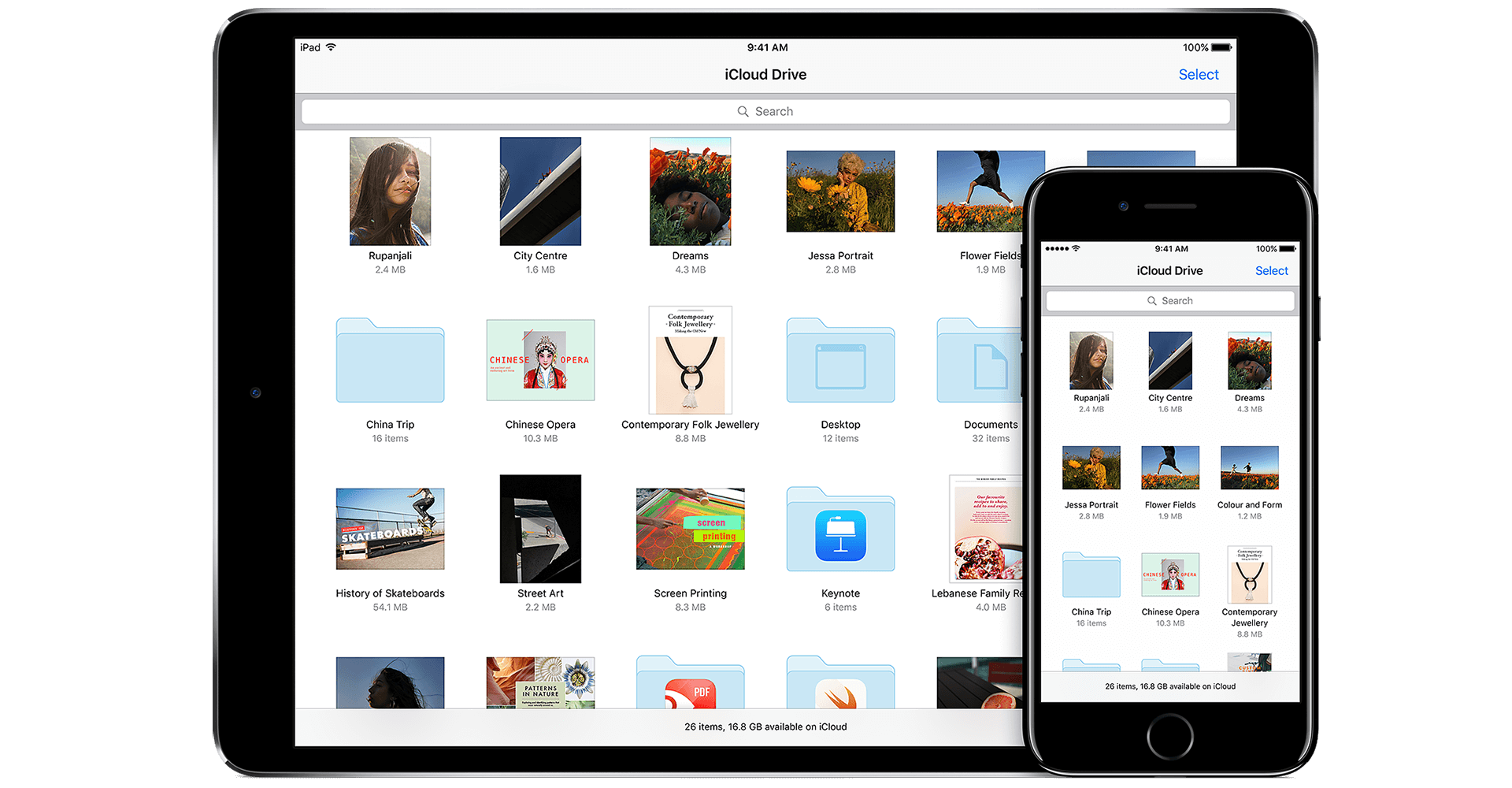Open the Desktop folder on iPad
Screen dimensions: 1512x788
coord(840,360)
